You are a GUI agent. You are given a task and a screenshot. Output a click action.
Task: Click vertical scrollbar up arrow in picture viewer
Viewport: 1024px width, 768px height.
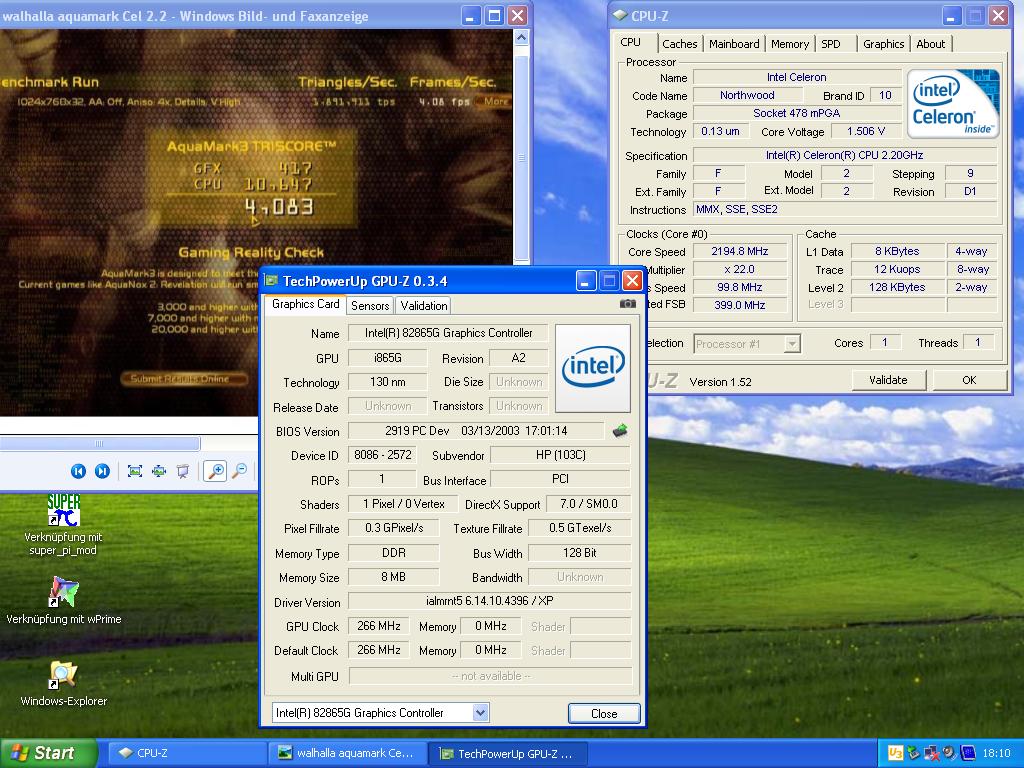(x=521, y=37)
